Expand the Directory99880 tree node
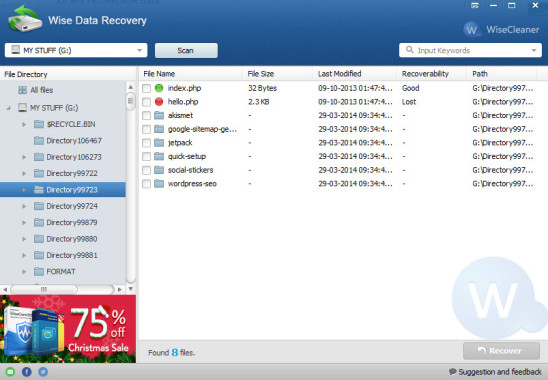 [24, 239]
